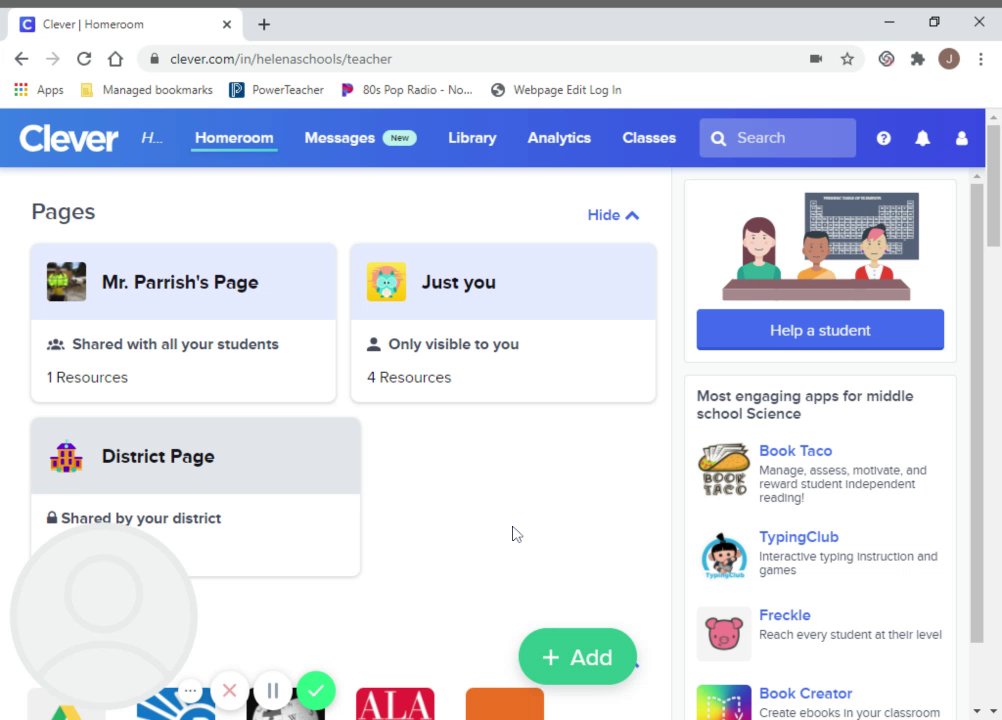
Task: Click the orange resource tile
Action: point(505,704)
